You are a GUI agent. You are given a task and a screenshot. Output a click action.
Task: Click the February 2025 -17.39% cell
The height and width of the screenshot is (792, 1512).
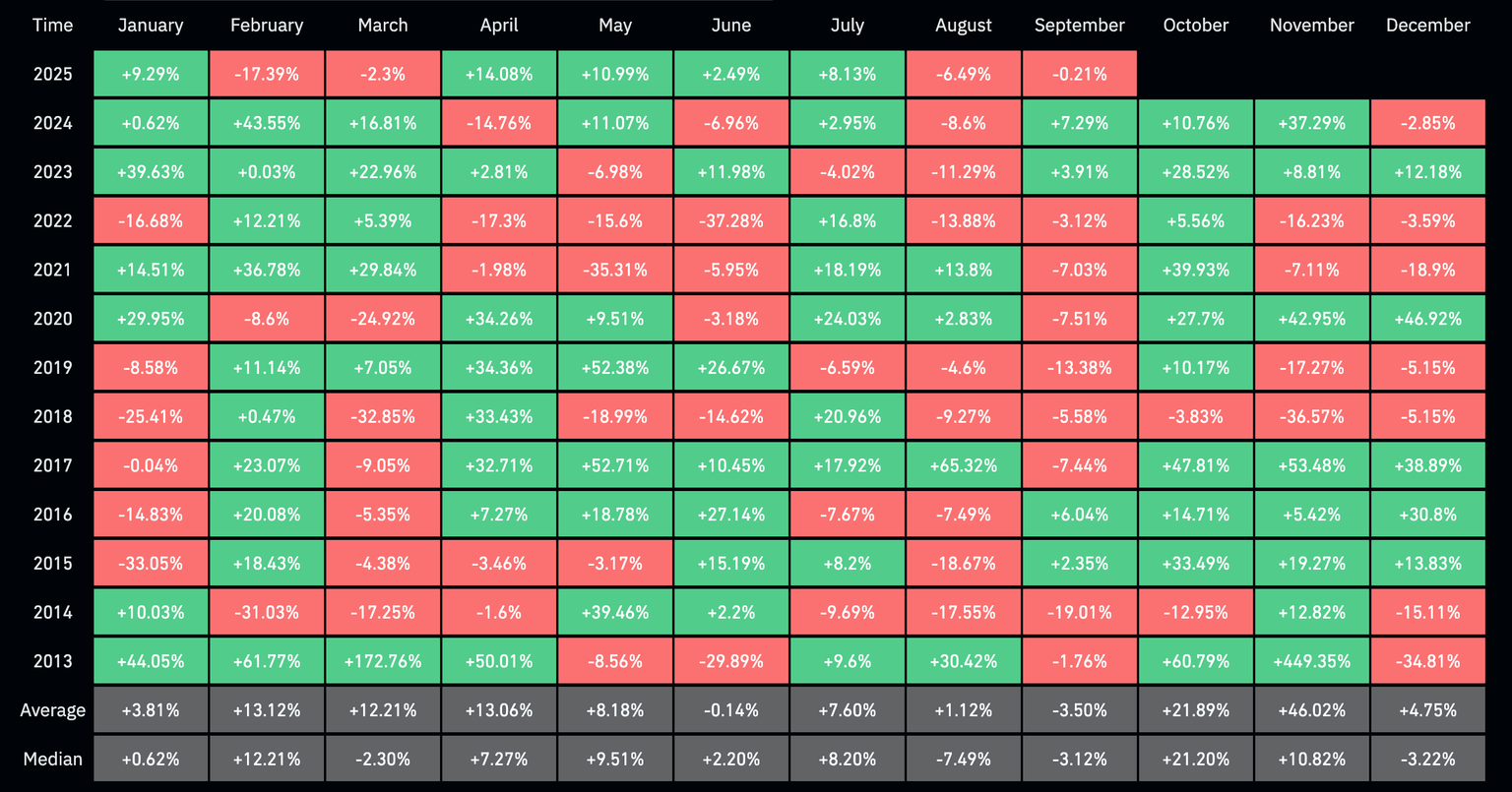267,74
